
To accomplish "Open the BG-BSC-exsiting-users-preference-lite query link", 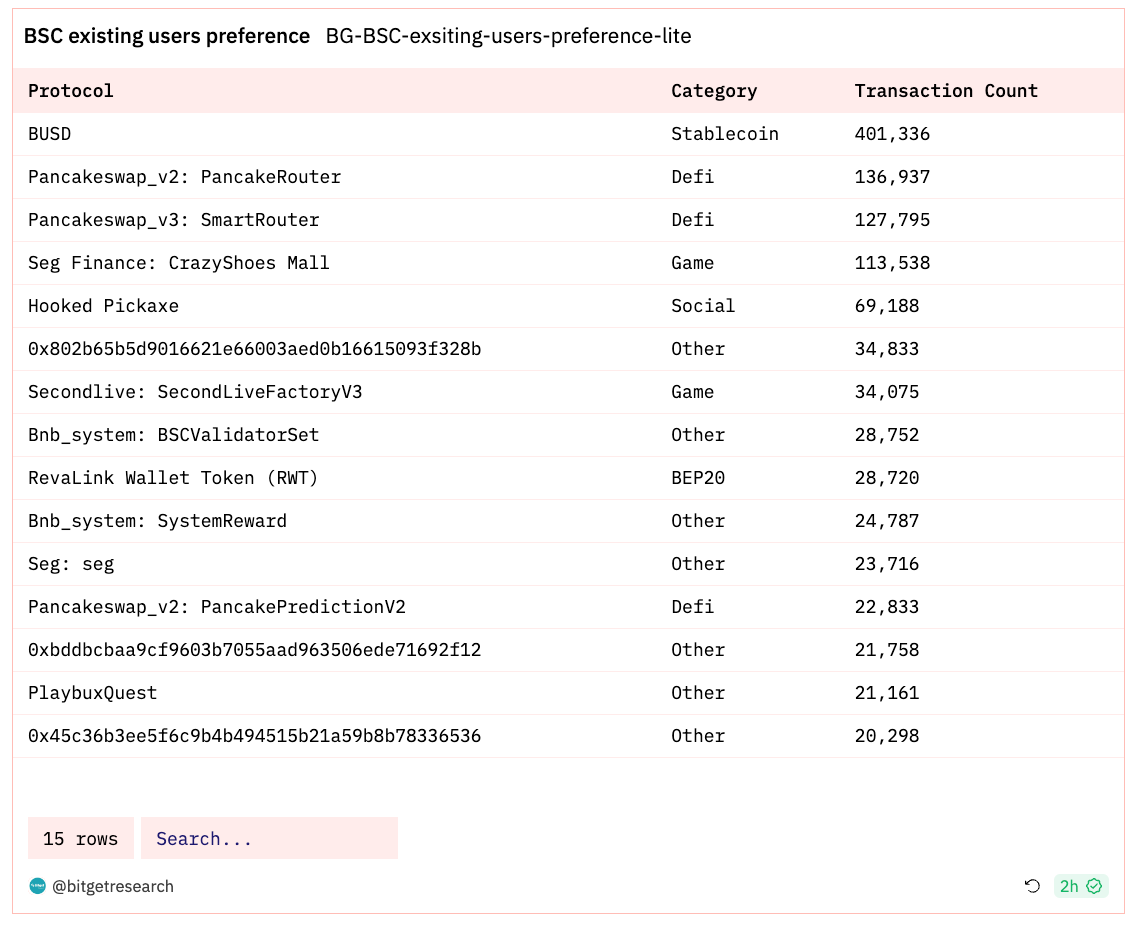I will coord(508,36).
